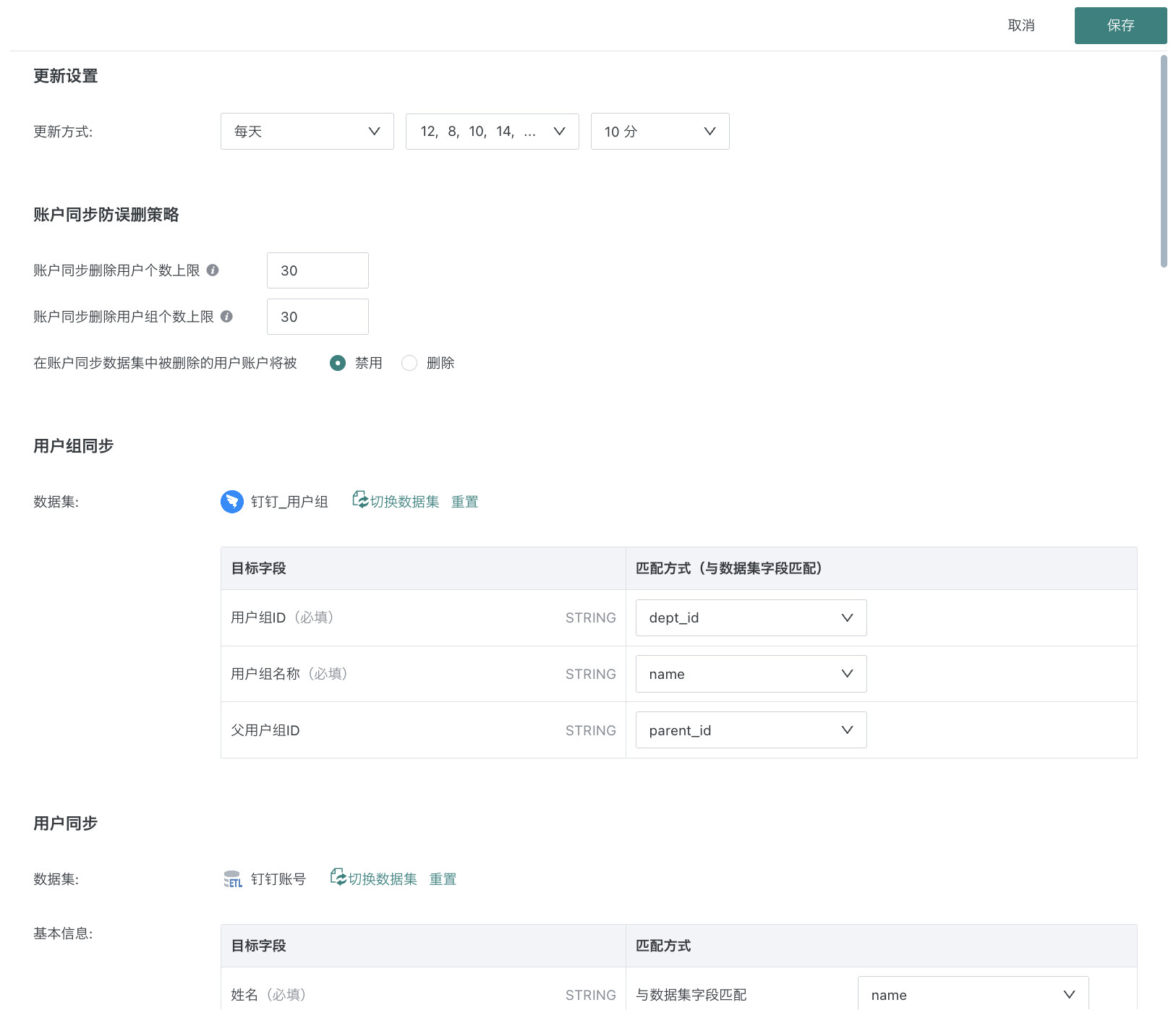The height and width of the screenshot is (1018, 1176).
Task: Click the DingTalk user group dataset icon
Action: click(x=231, y=502)
